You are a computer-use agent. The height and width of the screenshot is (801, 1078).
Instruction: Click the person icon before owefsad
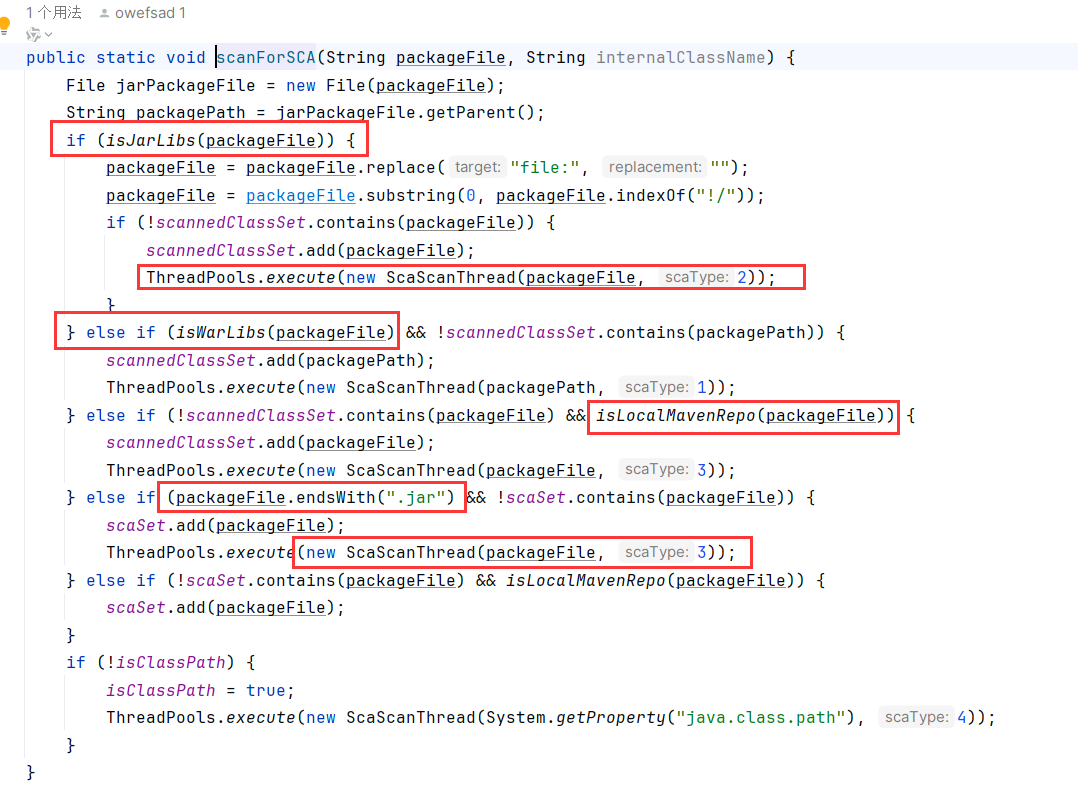tap(106, 13)
